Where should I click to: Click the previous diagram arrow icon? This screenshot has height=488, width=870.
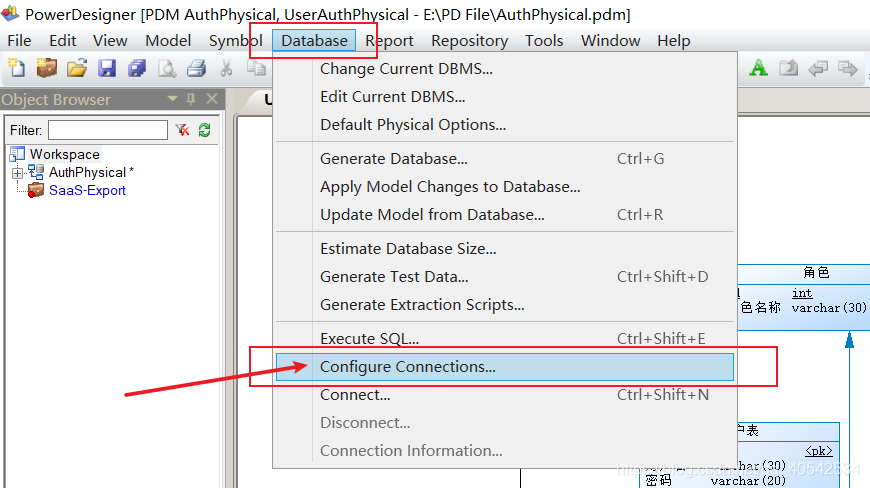pyautogui.click(x=818, y=69)
